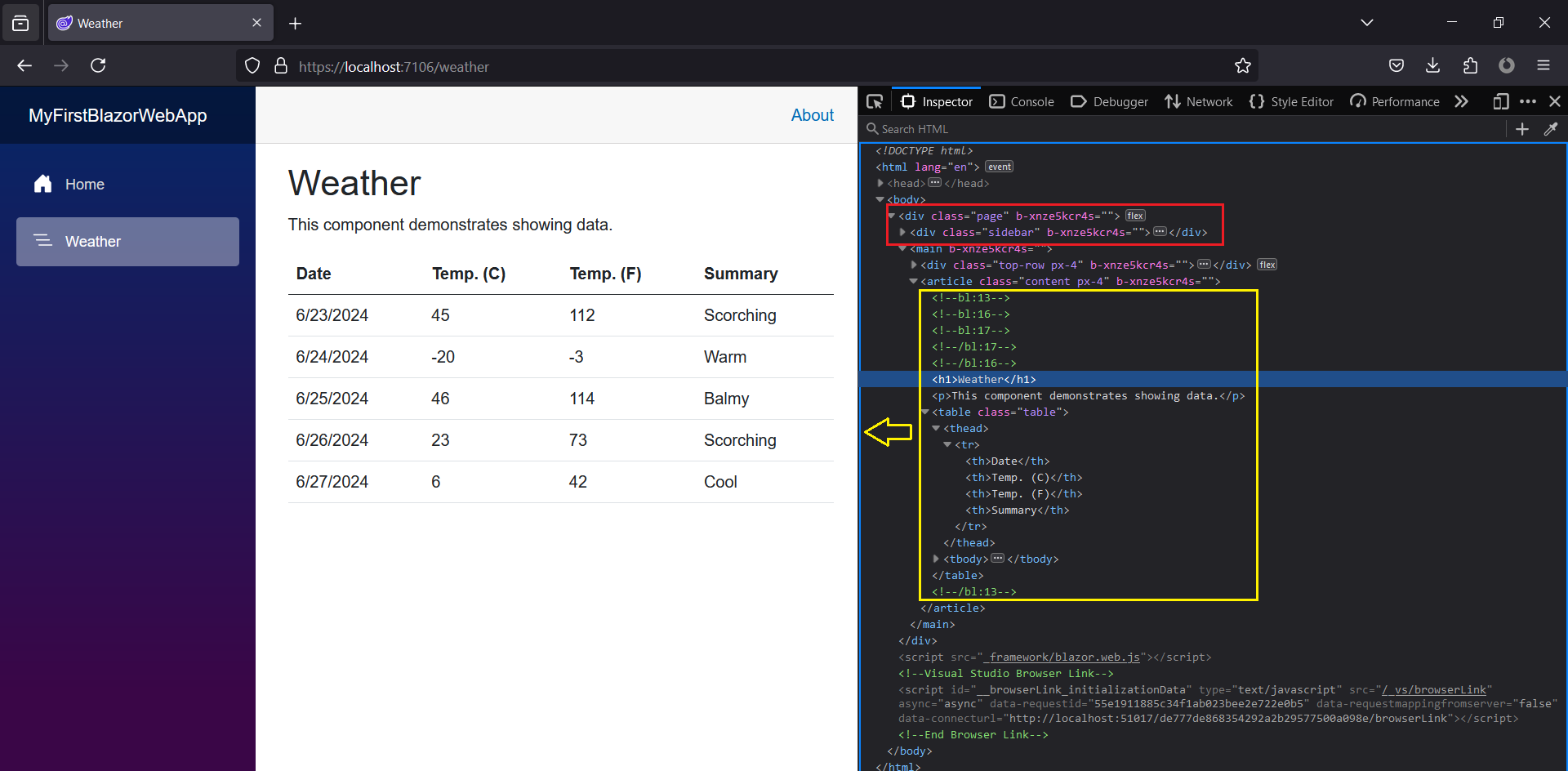Click the About link
This screenshot has height=771, width=1568.
[812, 115]
